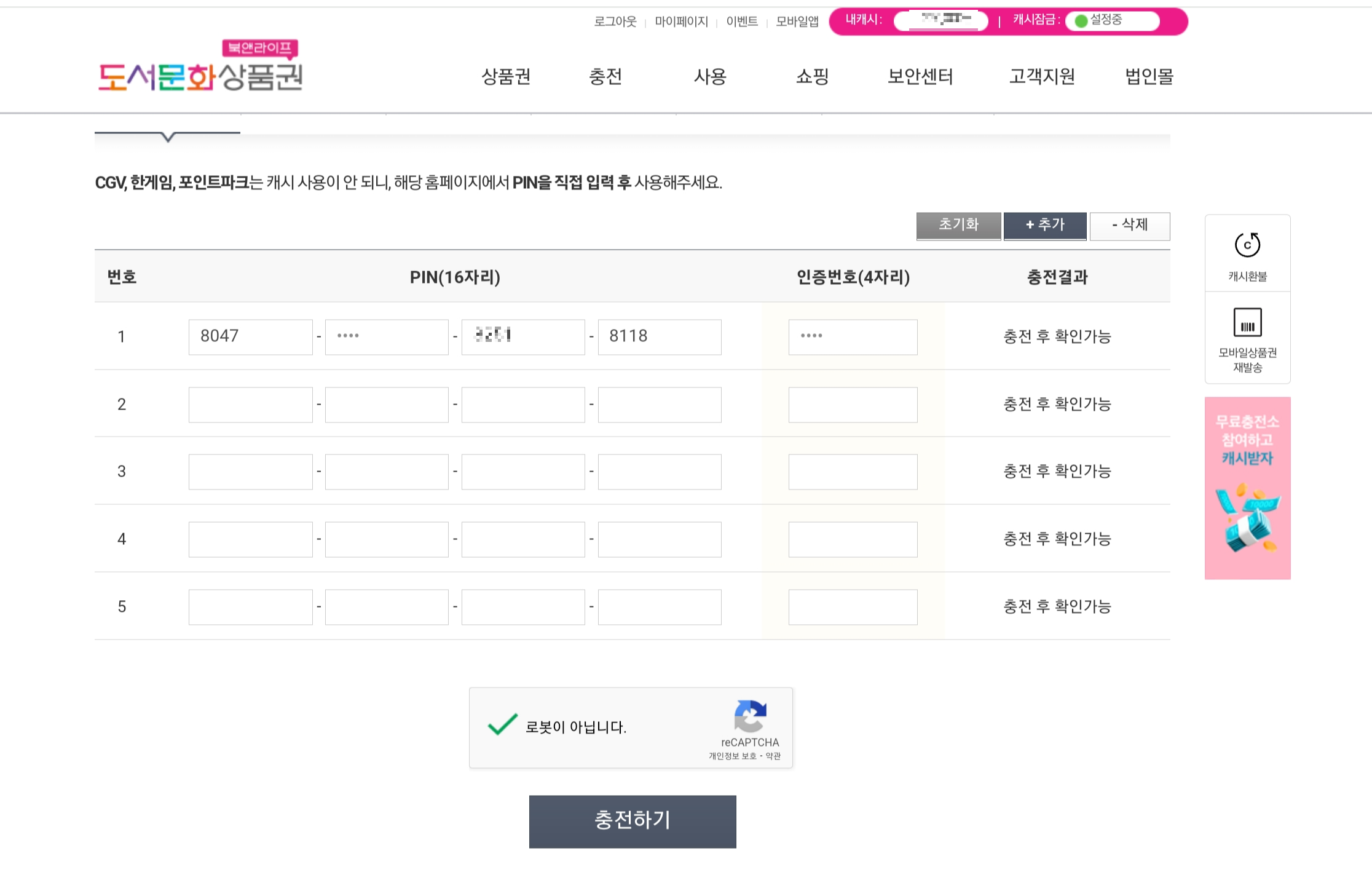This screenshot has height=880, width=1372.
Task: Check the 로봇이 아닙니다 reCAPTCHA checkbox
Action: [x=502, y=726]
